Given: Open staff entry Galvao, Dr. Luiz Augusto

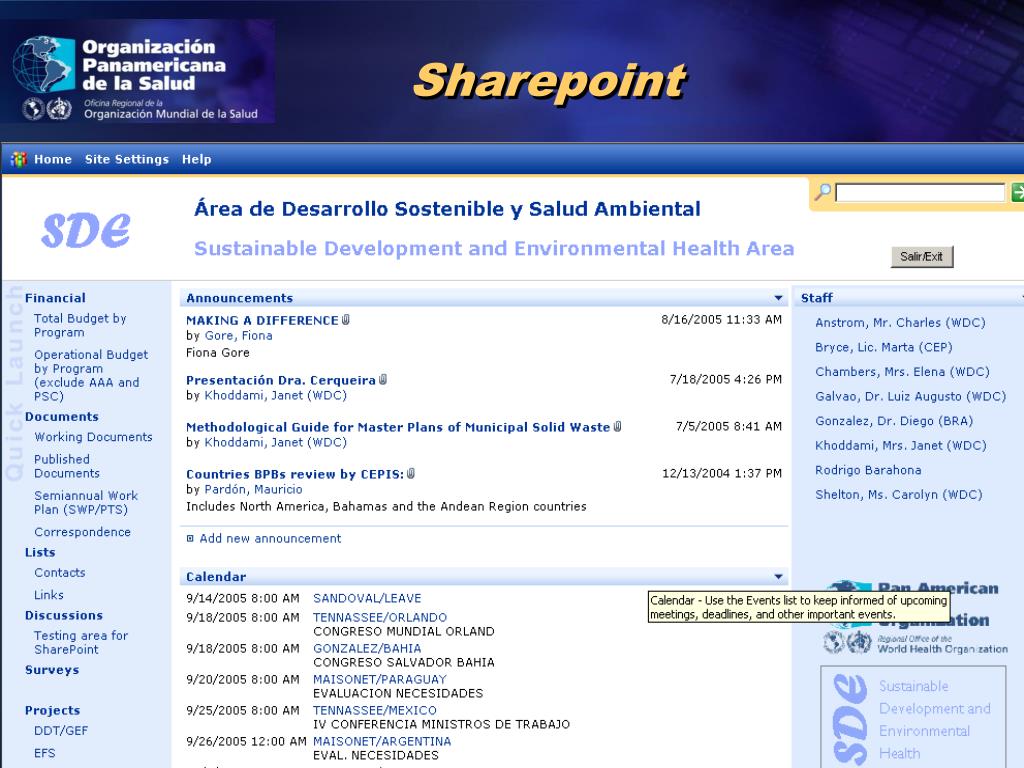Looking at the screenshot, I should coord(910,396).
